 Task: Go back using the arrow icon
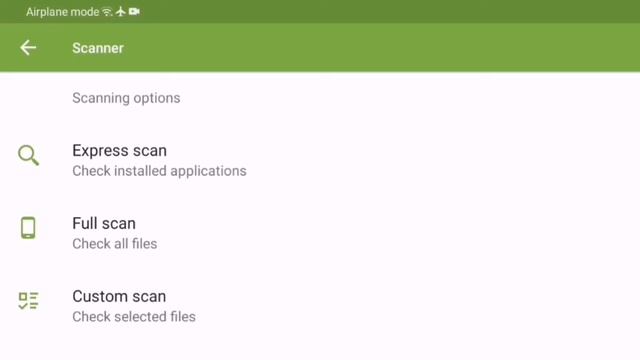point(28,48)
